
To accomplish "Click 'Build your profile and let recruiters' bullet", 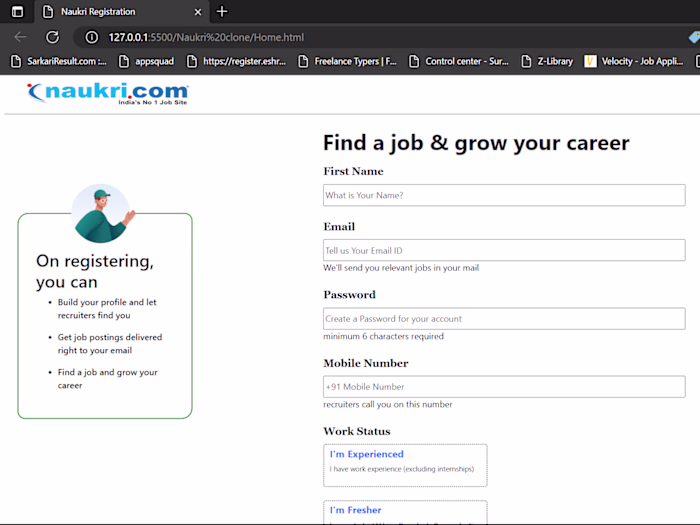I will (107, 308).
